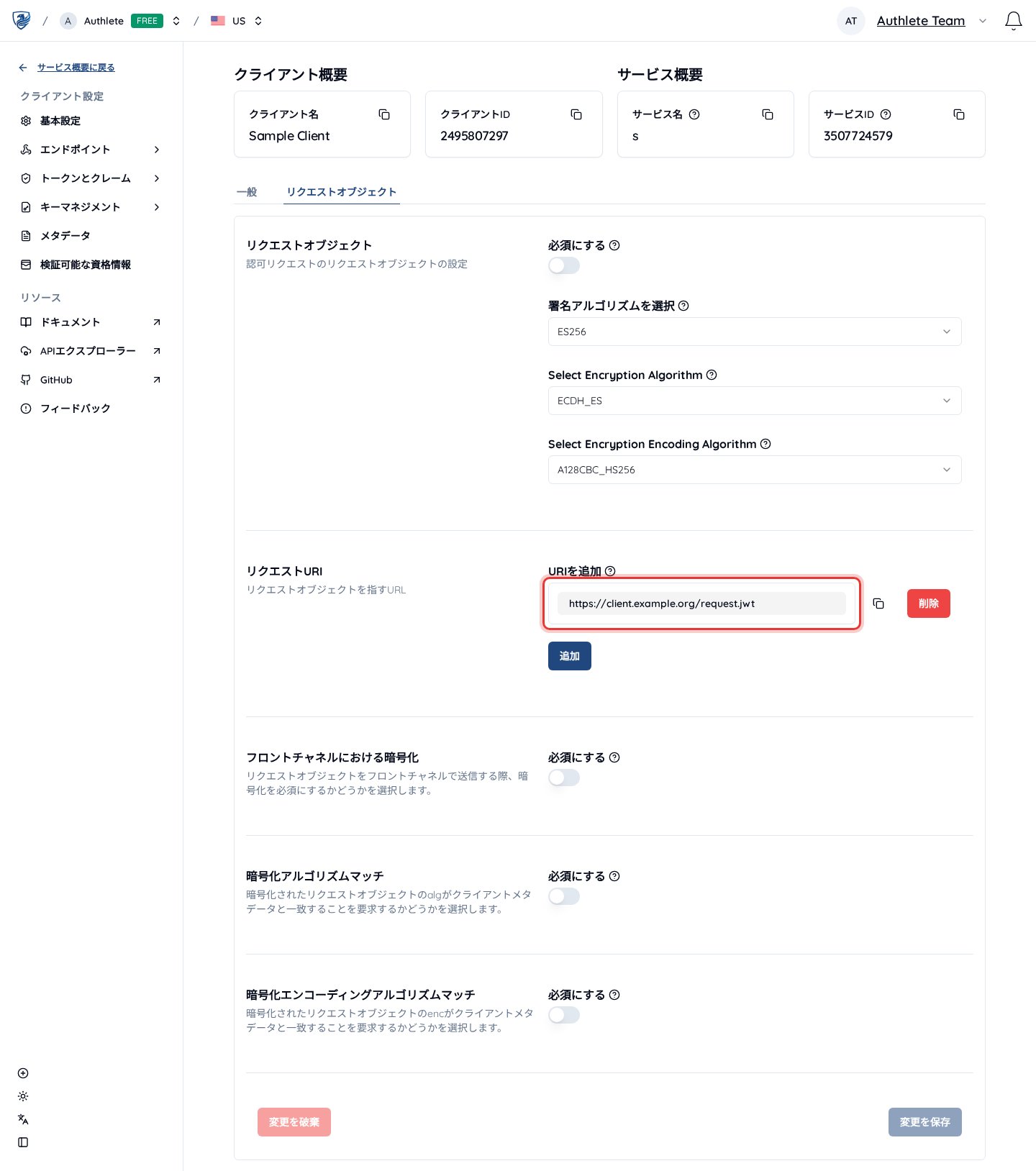Viewport: 1036px width, 1171px height.
Task: Show help for Select Encryption Encoding Algorithm
Action: pyautogui.click(x=765, y=444)
